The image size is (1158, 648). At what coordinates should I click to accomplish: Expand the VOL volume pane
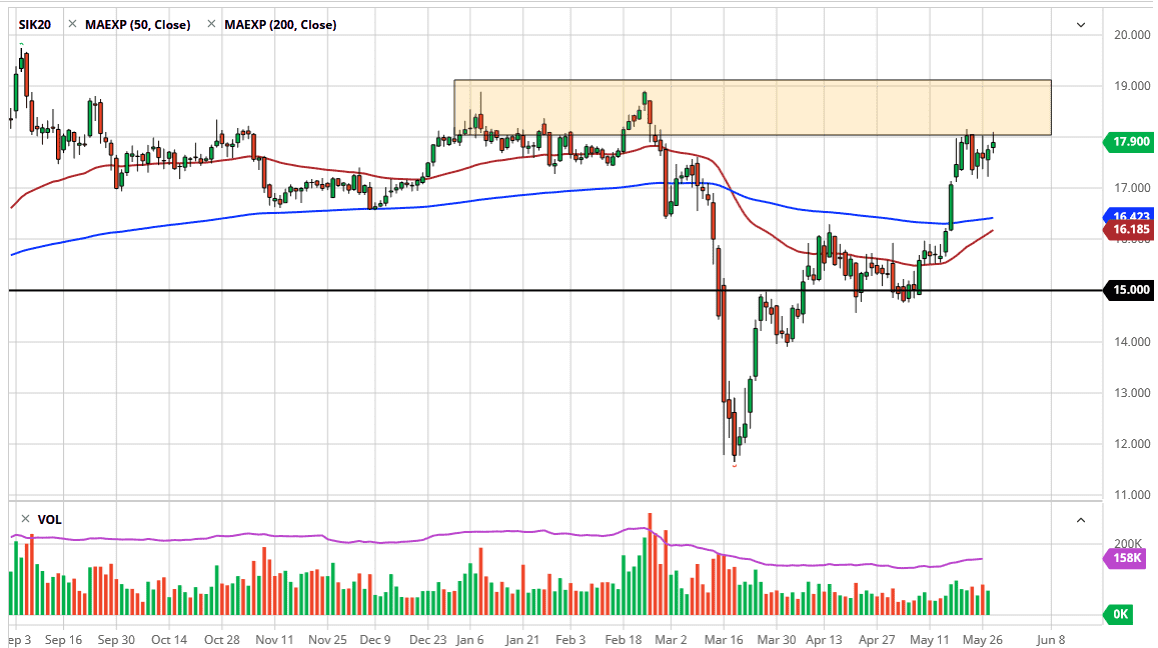[1081, 520]
